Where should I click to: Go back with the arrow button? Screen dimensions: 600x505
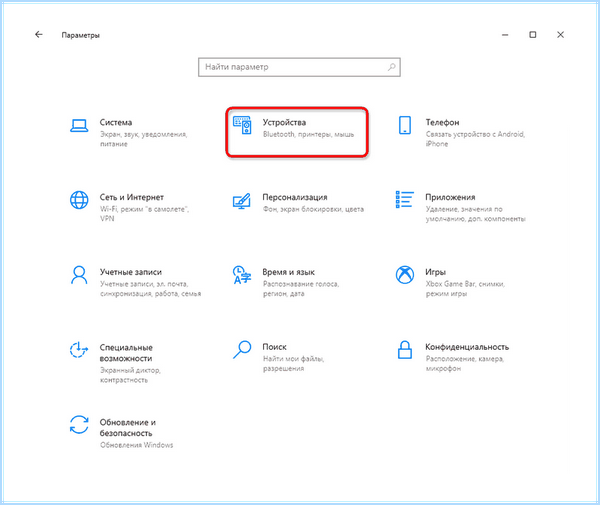pos(39,35)
